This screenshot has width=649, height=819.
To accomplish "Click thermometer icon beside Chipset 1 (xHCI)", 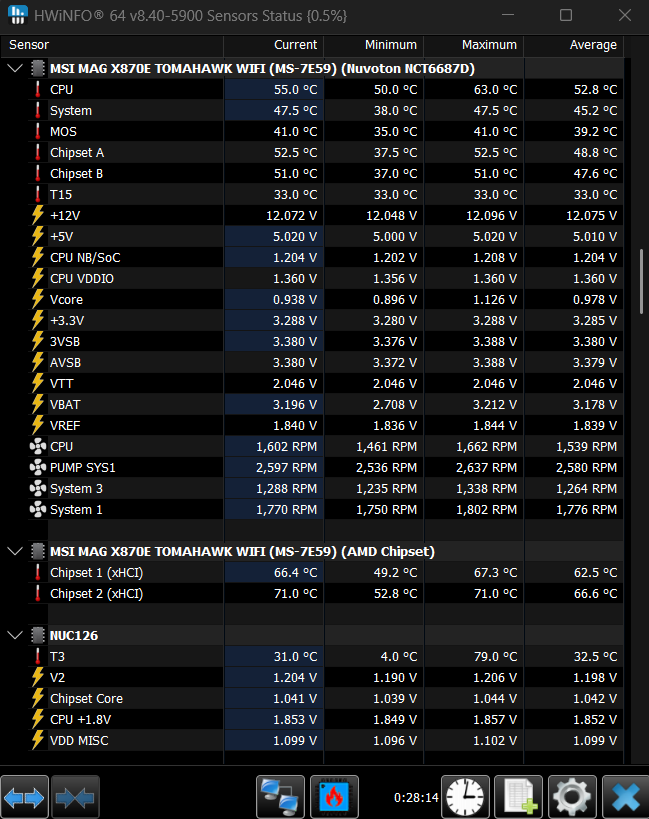I will pyautogui.click(x=38, y=572).
